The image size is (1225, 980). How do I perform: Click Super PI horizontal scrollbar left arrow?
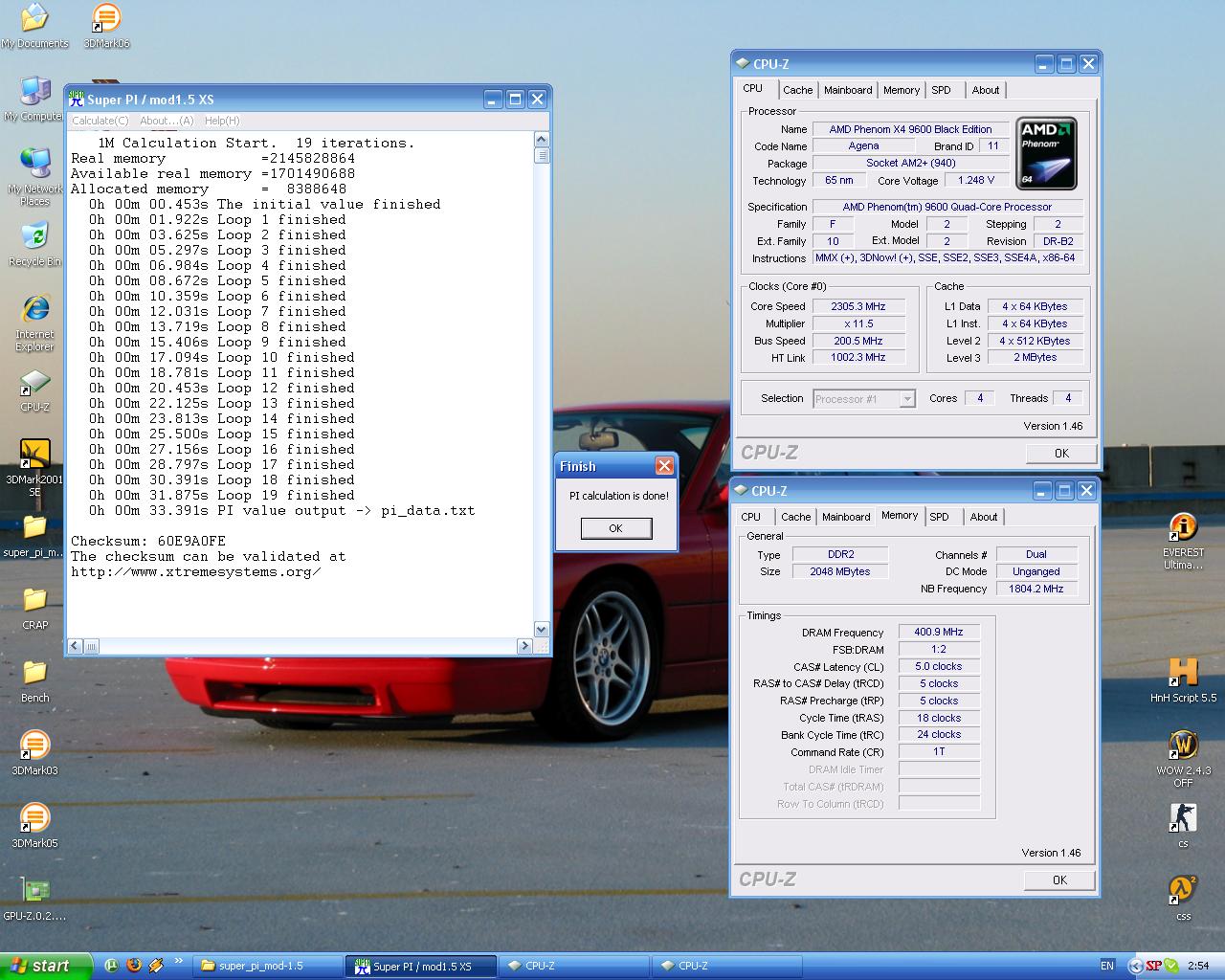click(76, 646)
